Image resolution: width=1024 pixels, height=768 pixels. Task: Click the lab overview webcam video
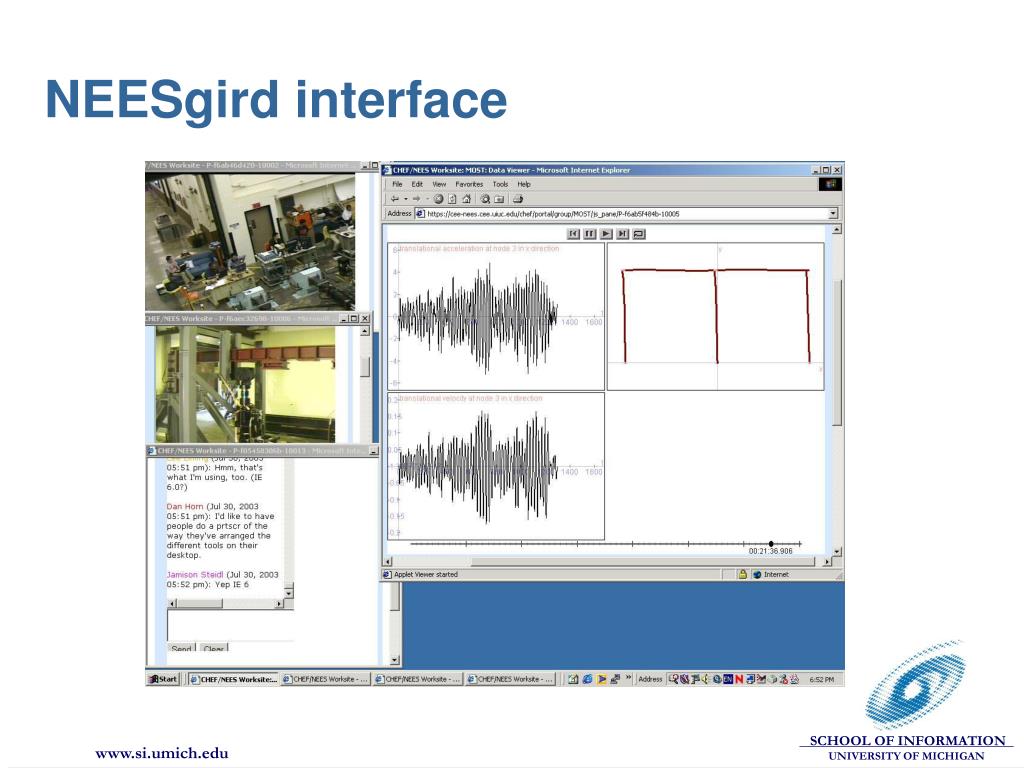(x=250, y=242)
